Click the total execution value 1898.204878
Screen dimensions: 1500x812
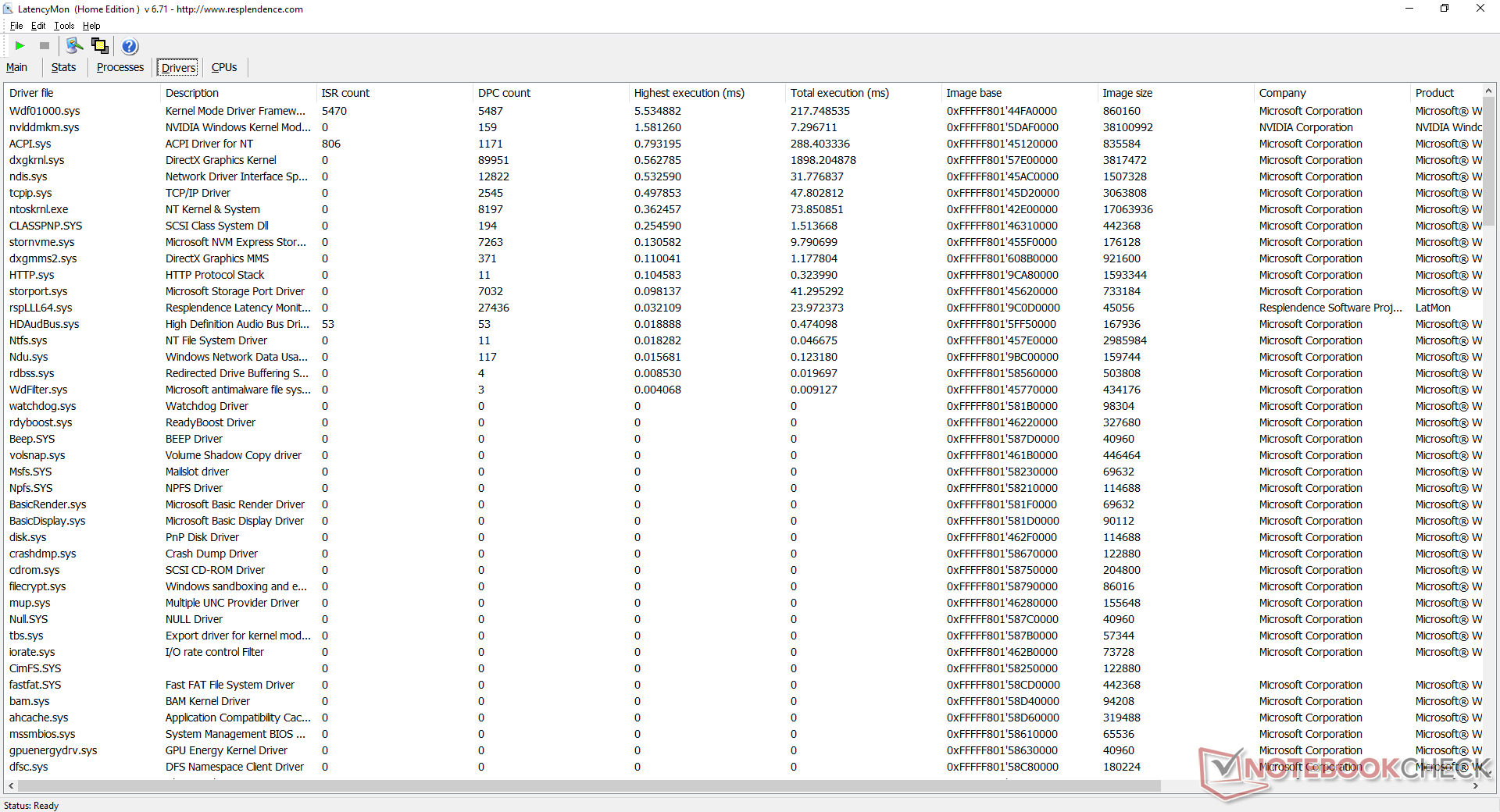point(823,160)
